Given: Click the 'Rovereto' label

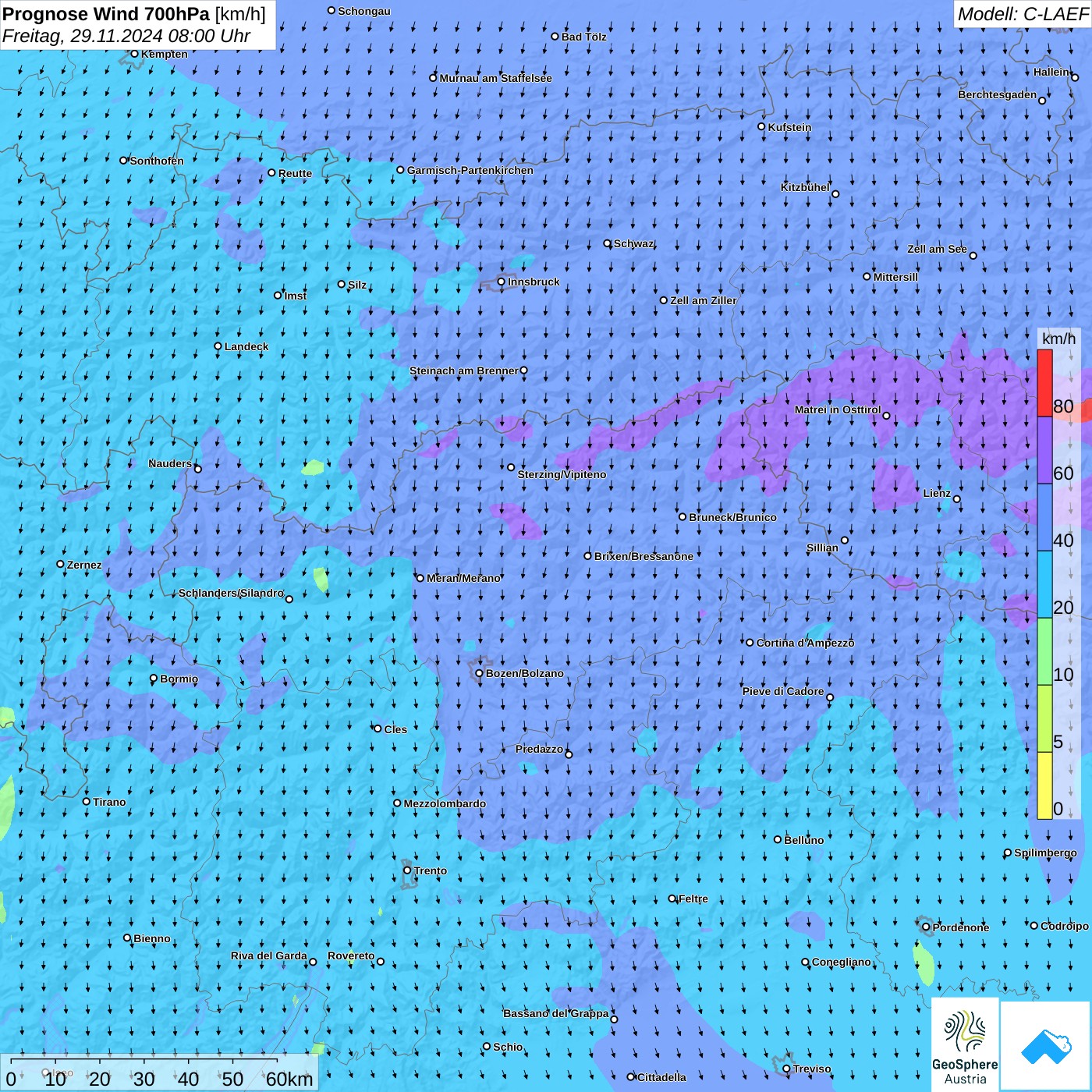Looking at the screenshot, I should coord(351,955).
